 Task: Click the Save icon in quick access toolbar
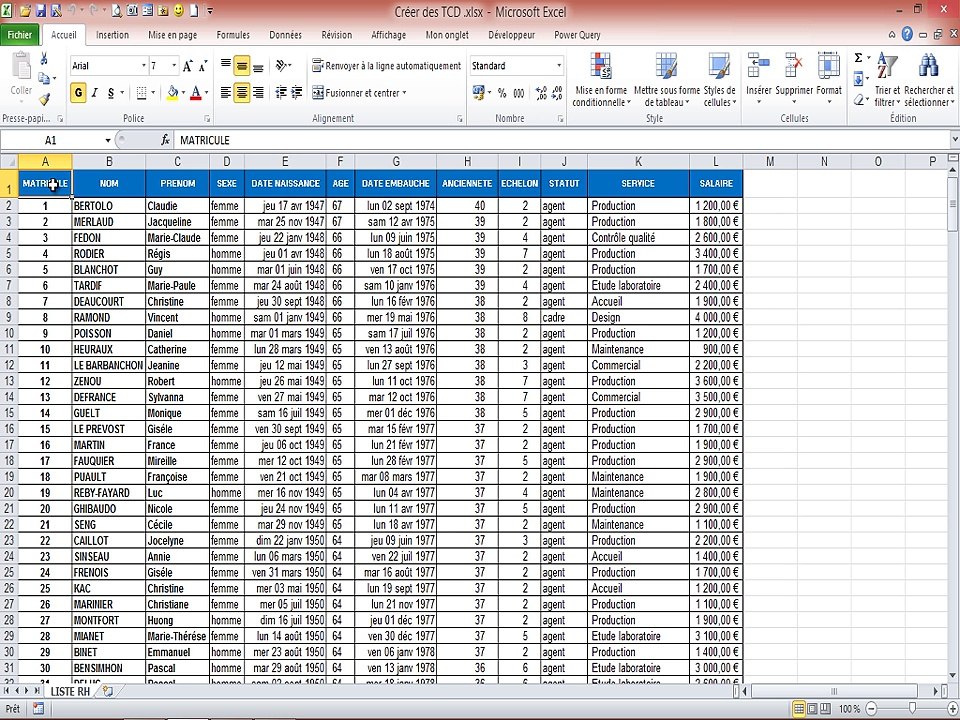click(x=41, y=10)
